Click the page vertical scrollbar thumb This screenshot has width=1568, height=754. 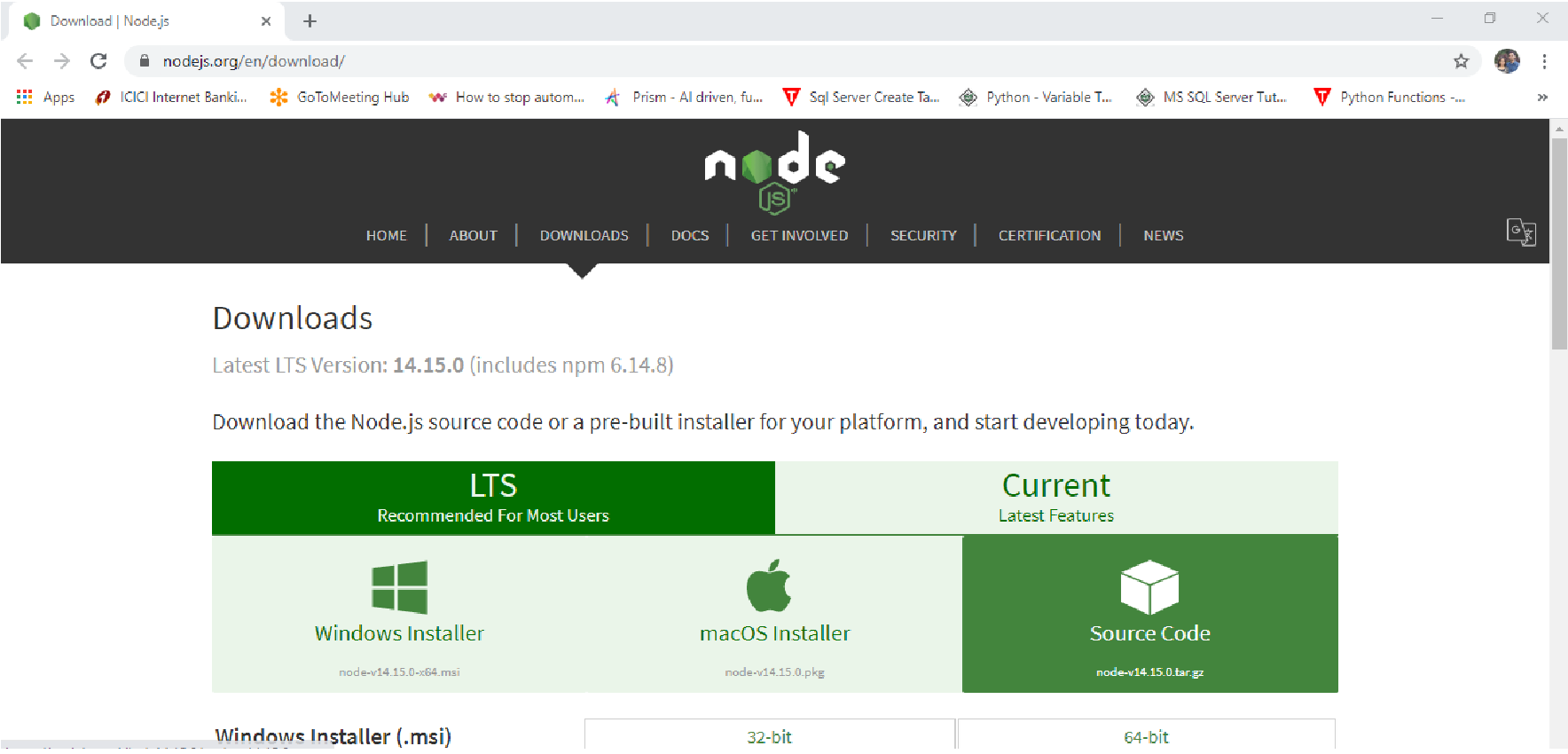tap(1559, 244)
